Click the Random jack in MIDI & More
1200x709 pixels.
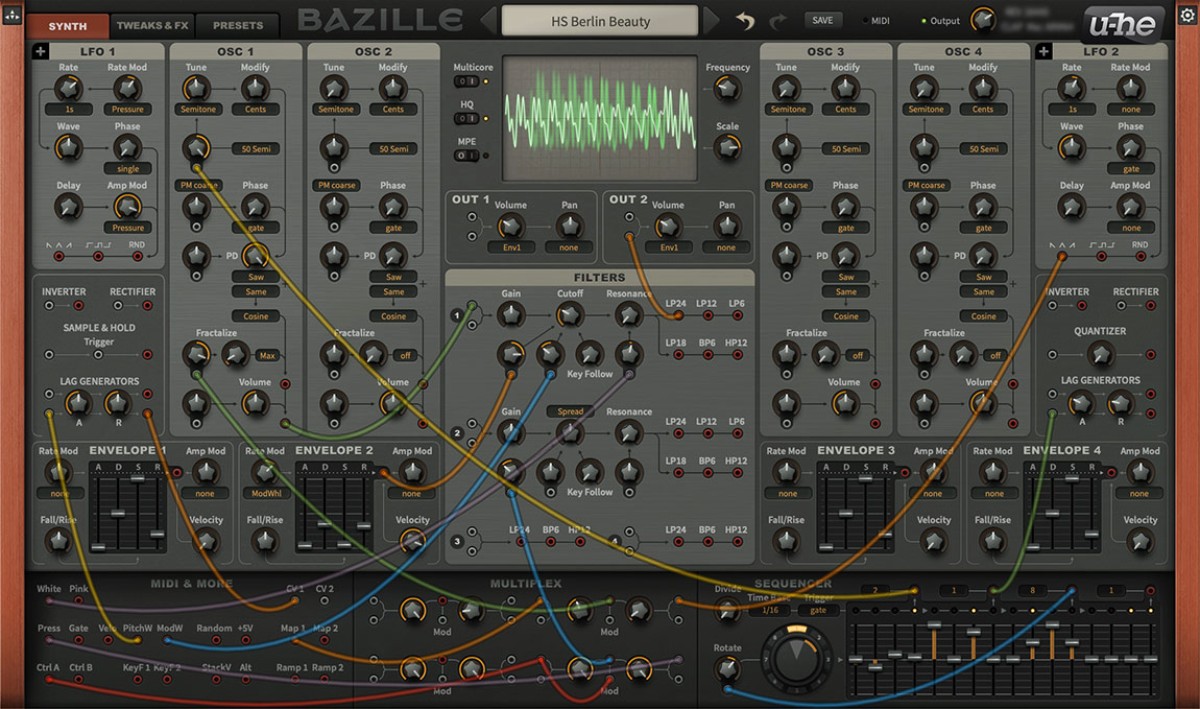214,641
